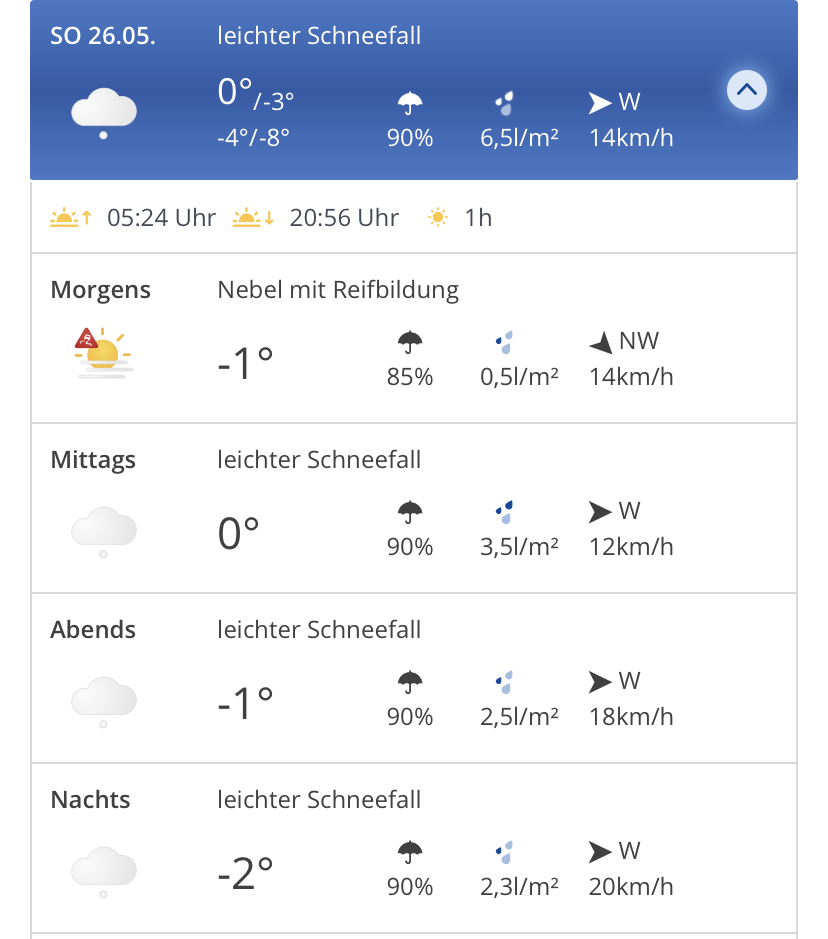Viewport: 828px width, 939px height.
Task: Click the Morgens NW wind arrow icon
Action: [x=600, y=343]
